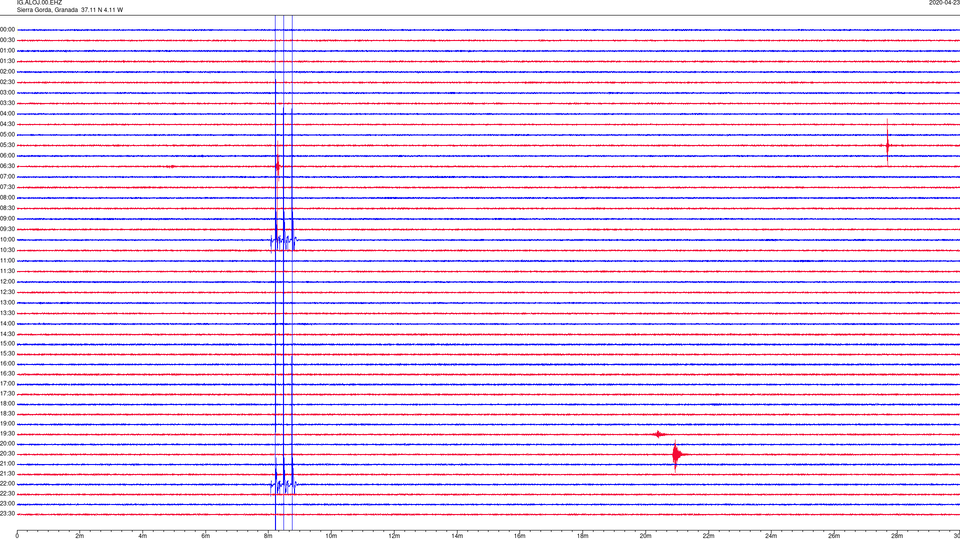
Task: Click the 6m axis tick label
Action: (x=206, y=536)
